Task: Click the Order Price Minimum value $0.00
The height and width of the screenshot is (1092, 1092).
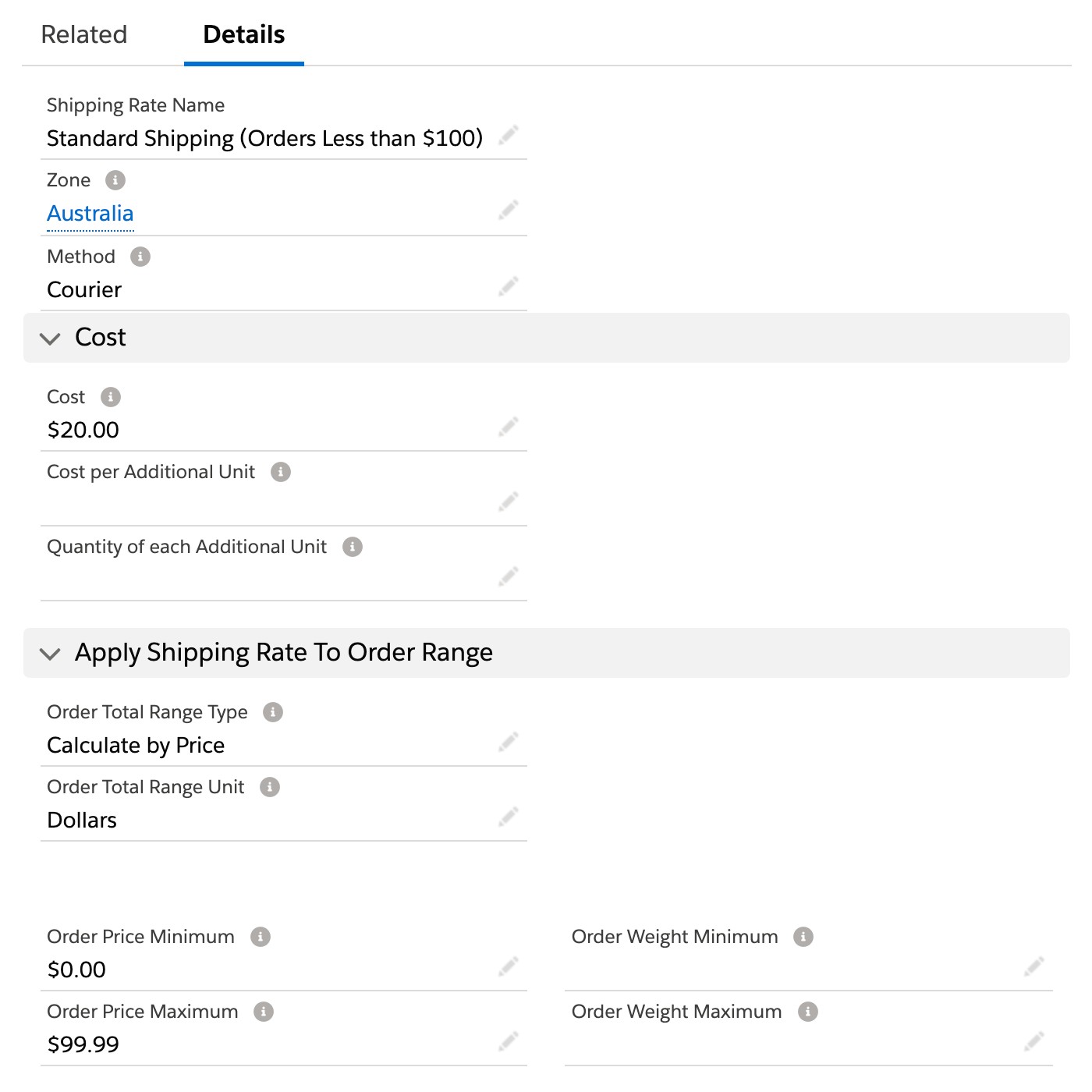Action: (x=76, y=970)
